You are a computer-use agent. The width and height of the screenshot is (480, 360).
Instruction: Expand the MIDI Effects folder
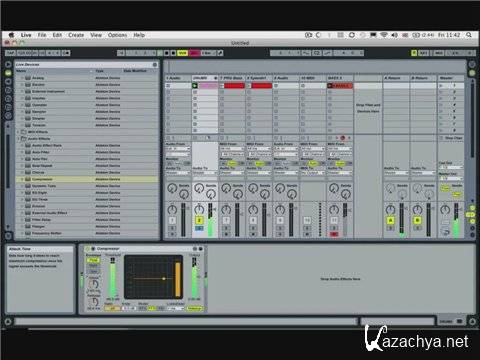click(19, 132)
